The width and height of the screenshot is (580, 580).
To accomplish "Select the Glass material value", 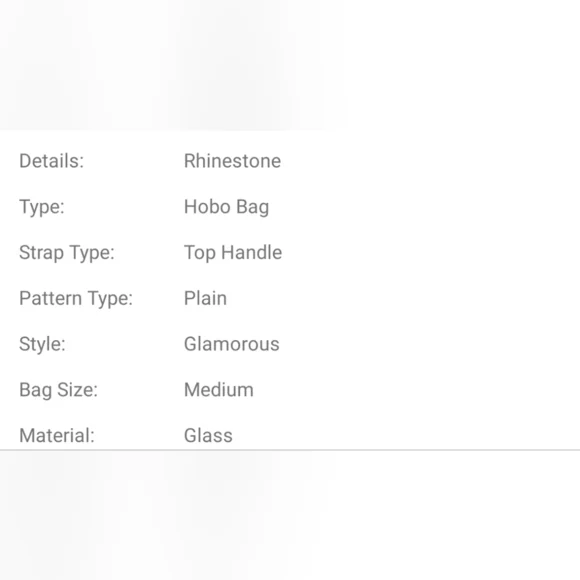I will tap(208, 436).
